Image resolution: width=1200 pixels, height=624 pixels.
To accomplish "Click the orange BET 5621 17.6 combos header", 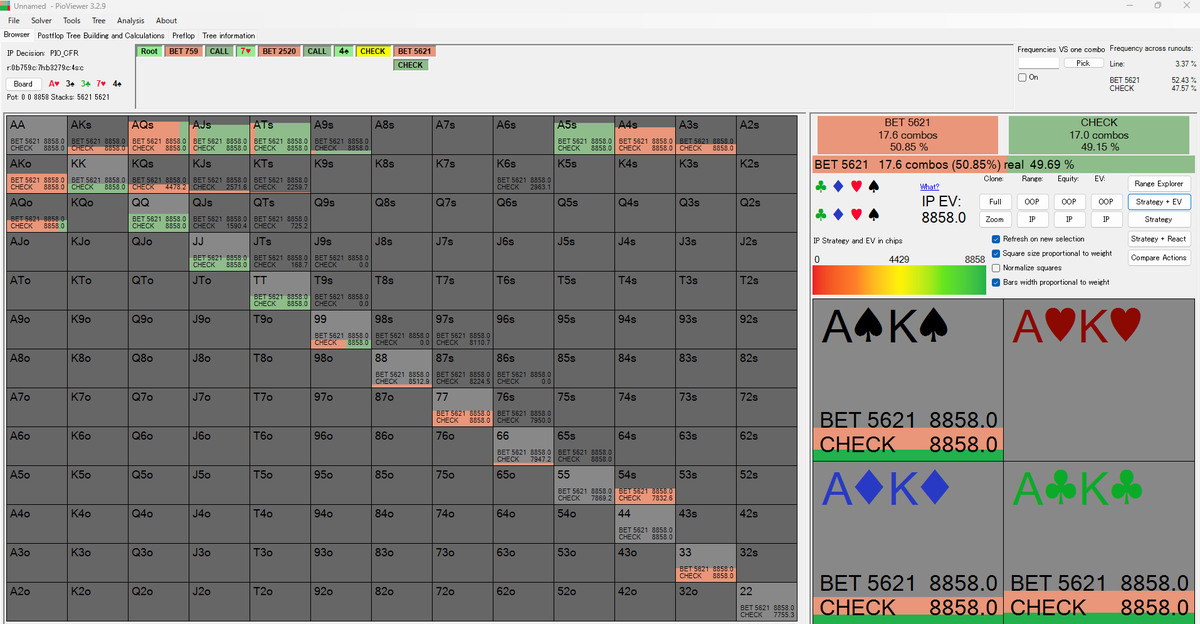I will 907,134.
